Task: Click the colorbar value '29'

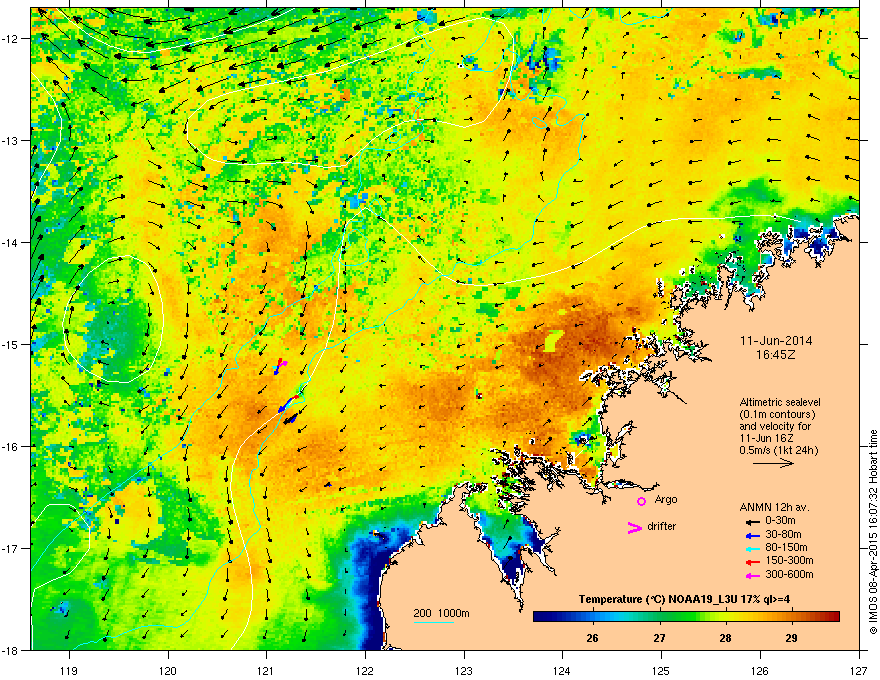Action: (791, 638)
